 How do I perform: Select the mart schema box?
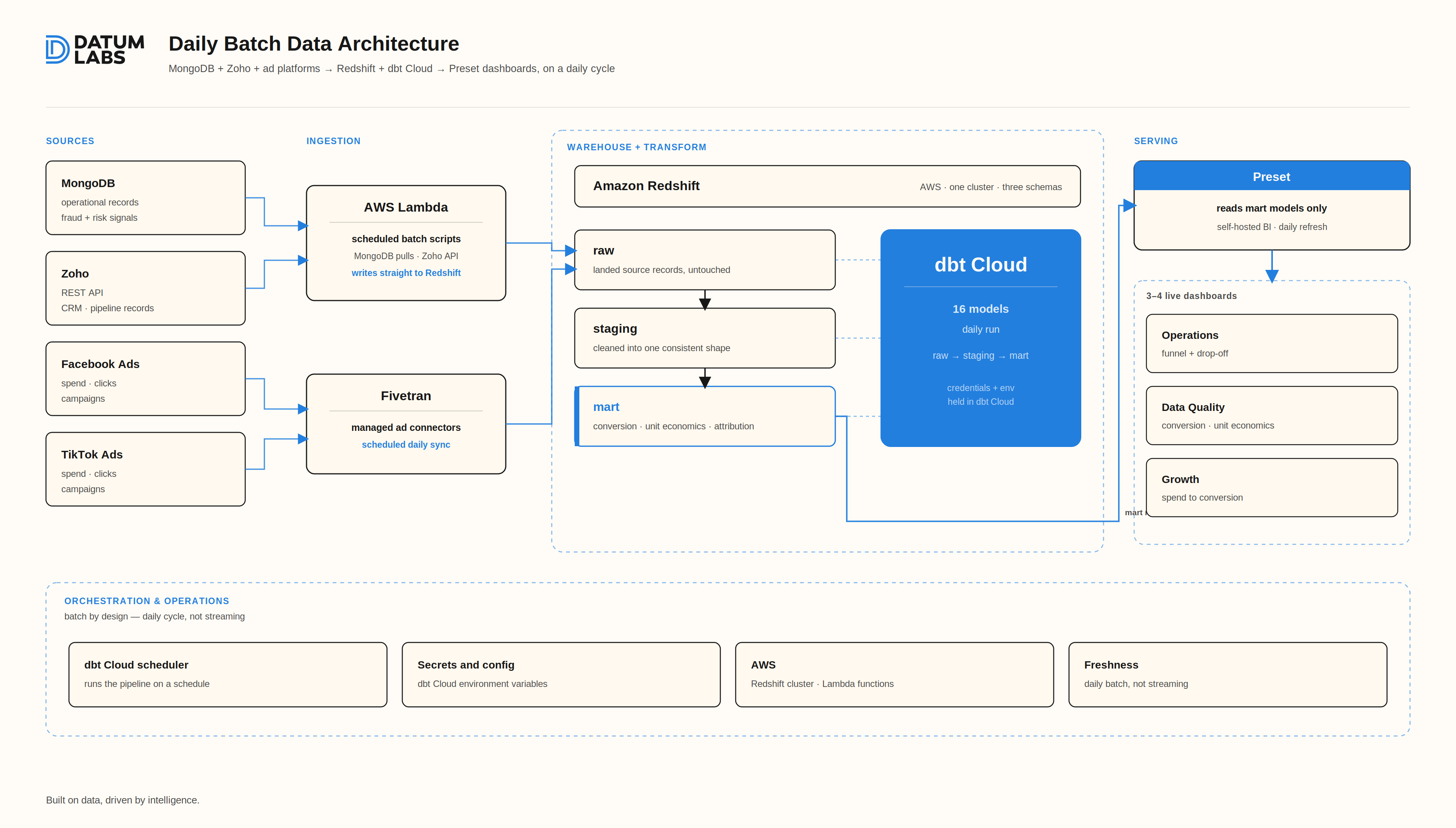coord(705,416)
